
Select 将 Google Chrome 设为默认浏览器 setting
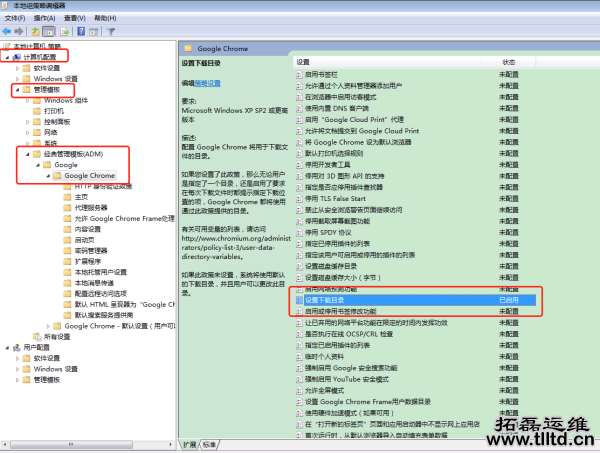[x=358, y=142]
